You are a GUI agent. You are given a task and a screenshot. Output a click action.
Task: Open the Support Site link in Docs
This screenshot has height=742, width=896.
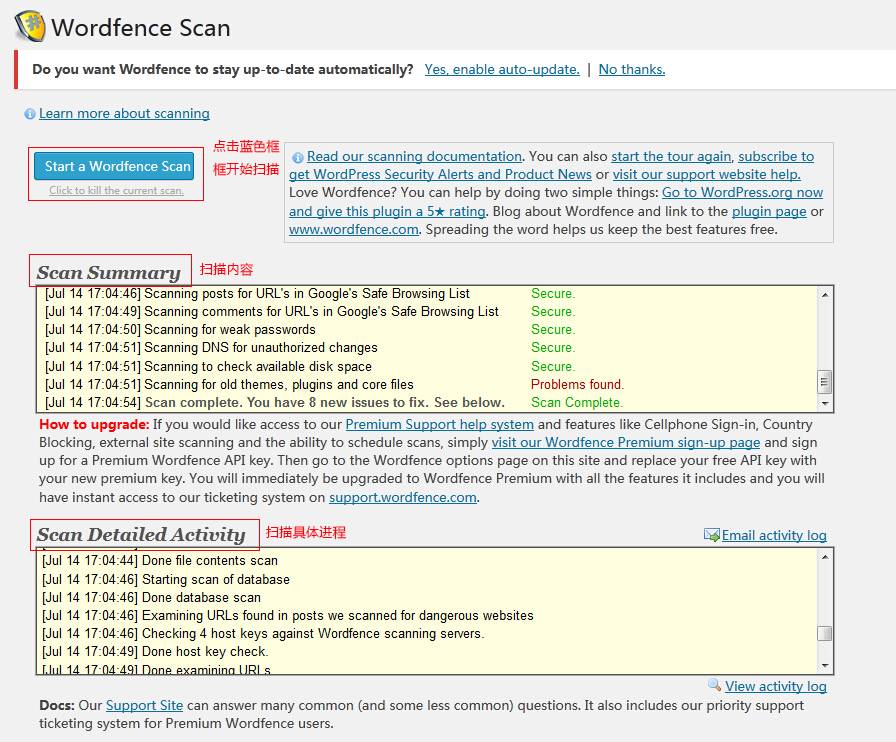click(144, 706)
